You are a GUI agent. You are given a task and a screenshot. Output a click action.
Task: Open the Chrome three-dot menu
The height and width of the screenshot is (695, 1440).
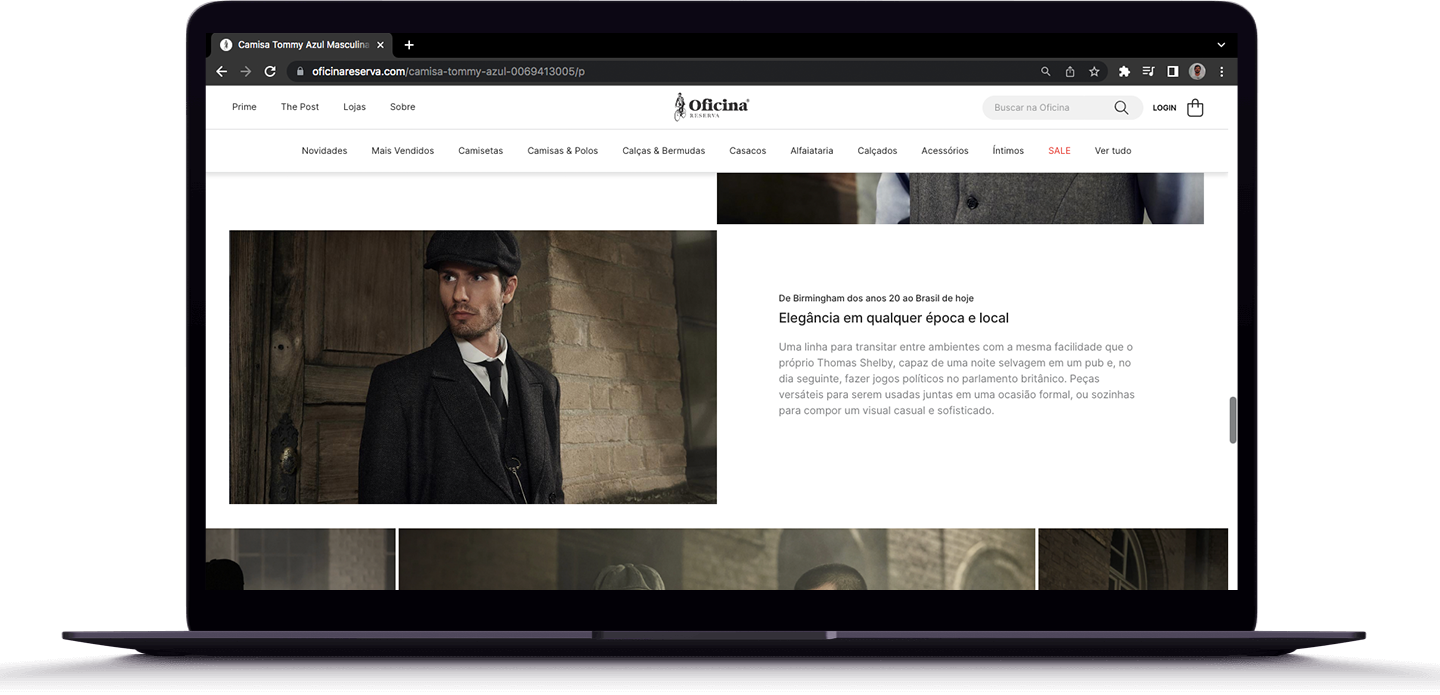[1221, 71]
